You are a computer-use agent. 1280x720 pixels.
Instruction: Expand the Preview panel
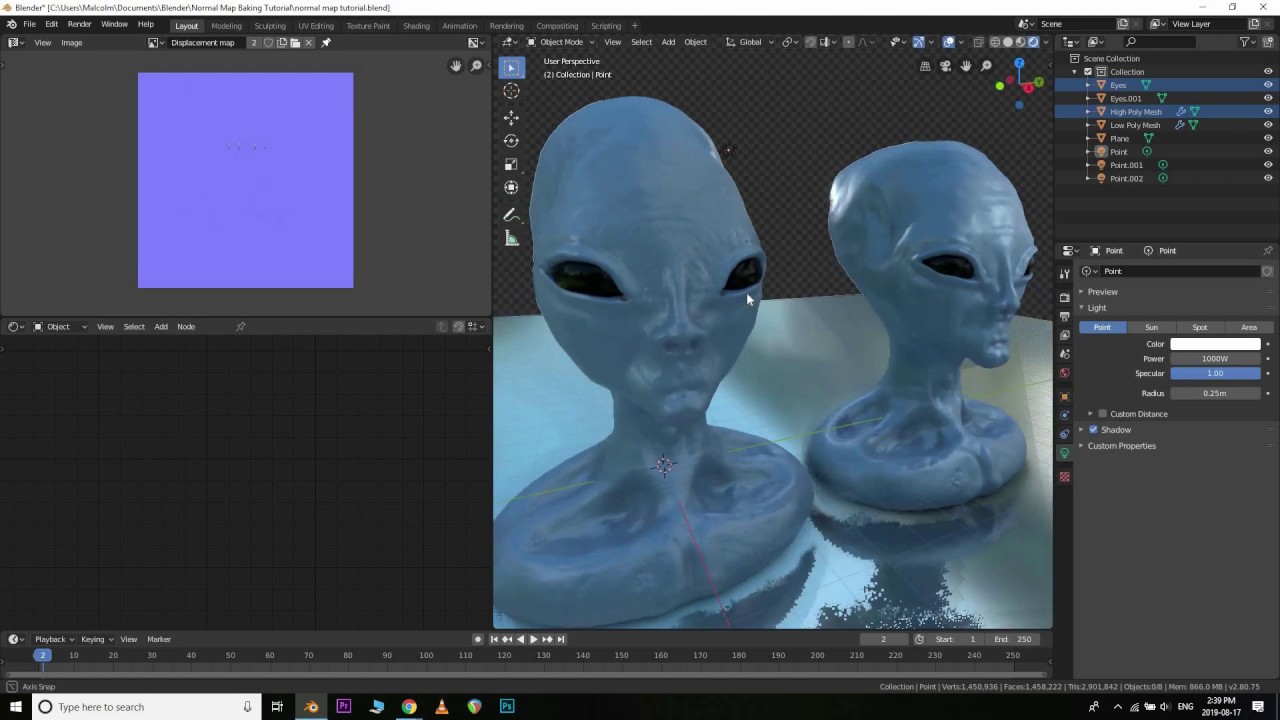click(x=1102, y=292)
